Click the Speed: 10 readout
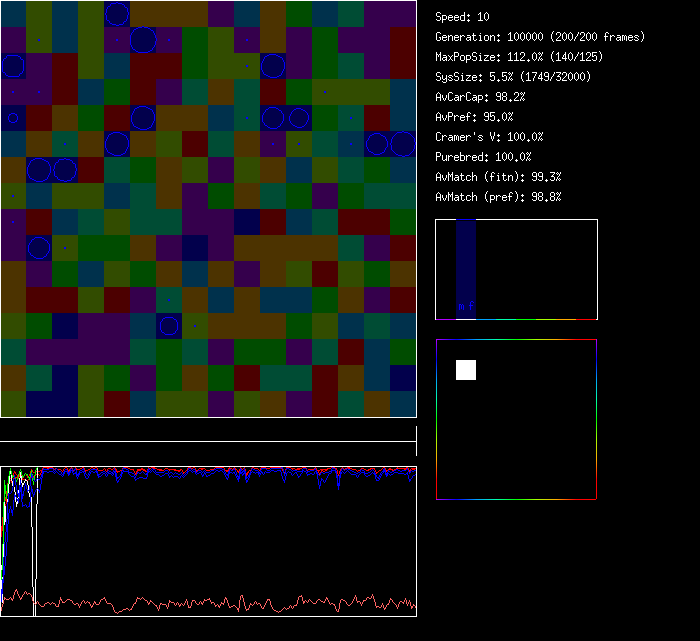The height and width of the screenshot is (641, 700). [x=462, y=17]
